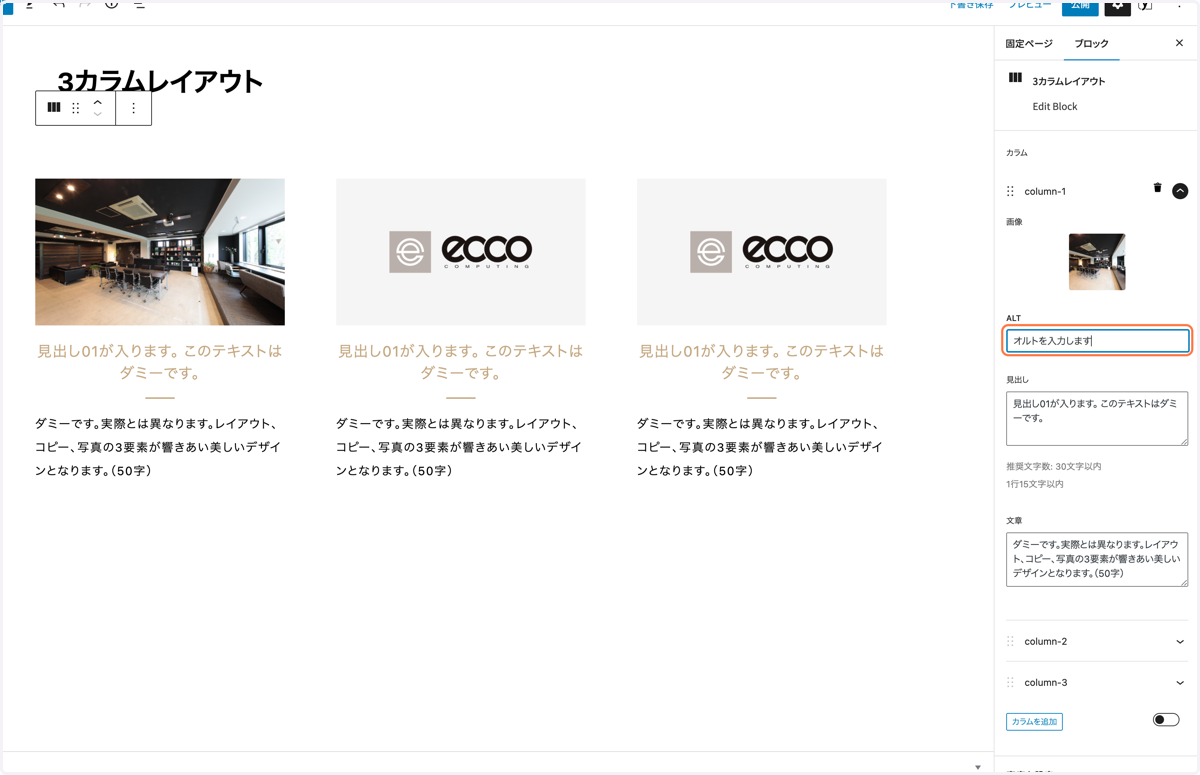The width and height of the screenshot is (1200, 775).
Task: Click the 見出し textarea in sidebar
Action: coord(1097,418)
